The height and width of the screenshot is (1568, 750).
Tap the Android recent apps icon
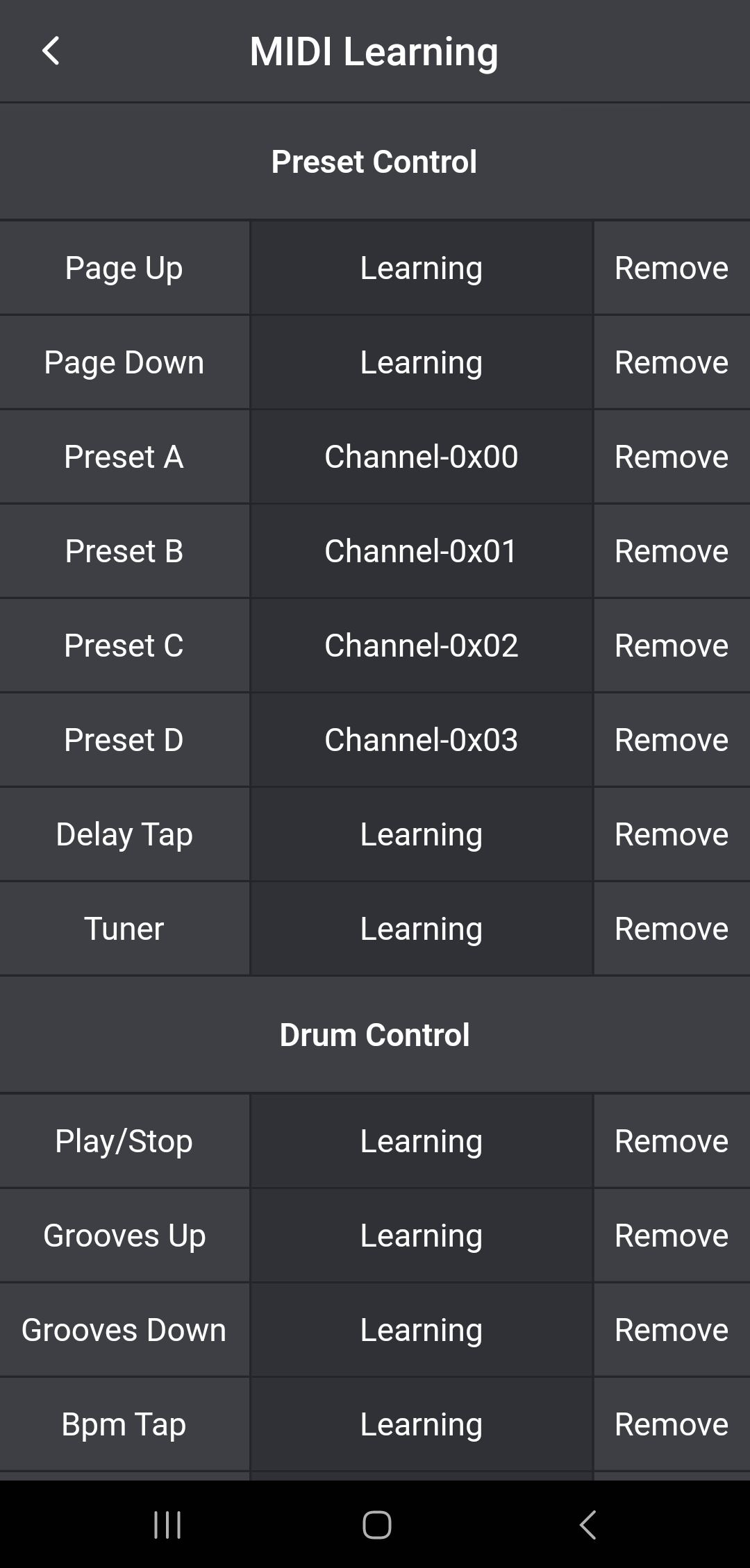pyautogui.click(x=167, y=1524)
